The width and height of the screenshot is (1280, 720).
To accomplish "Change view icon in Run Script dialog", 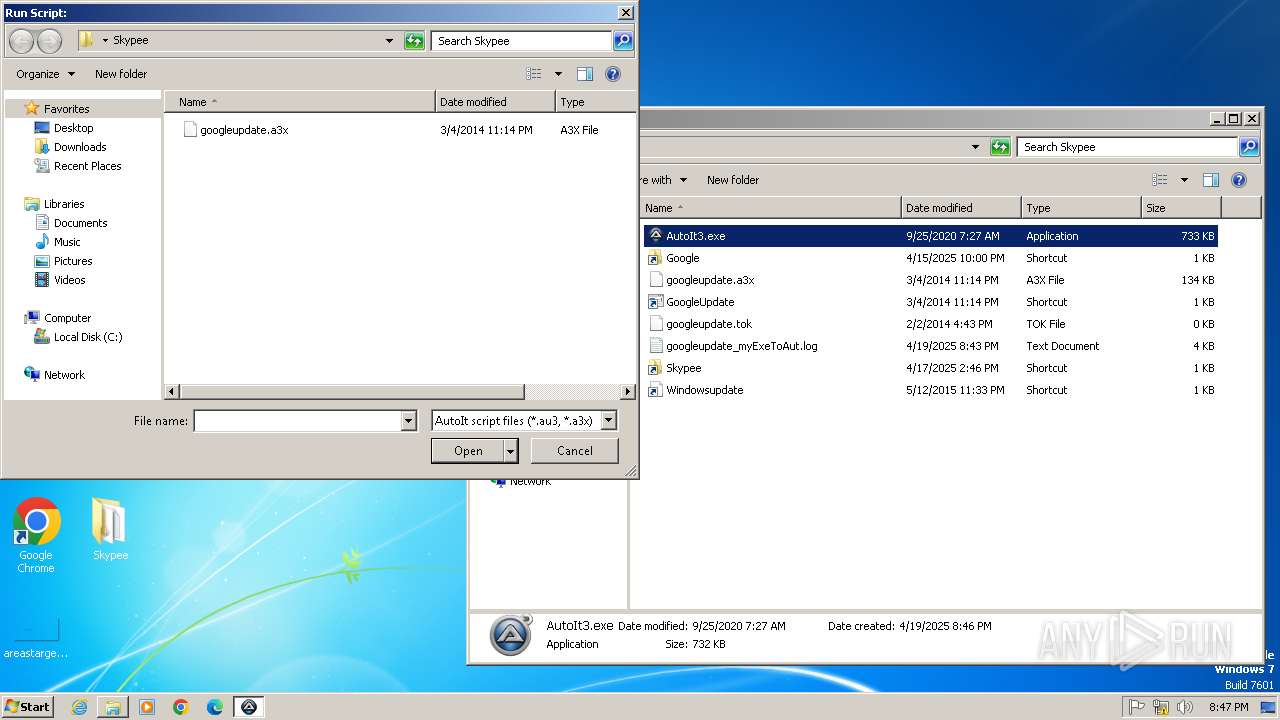I will click(x=534, y=74).
